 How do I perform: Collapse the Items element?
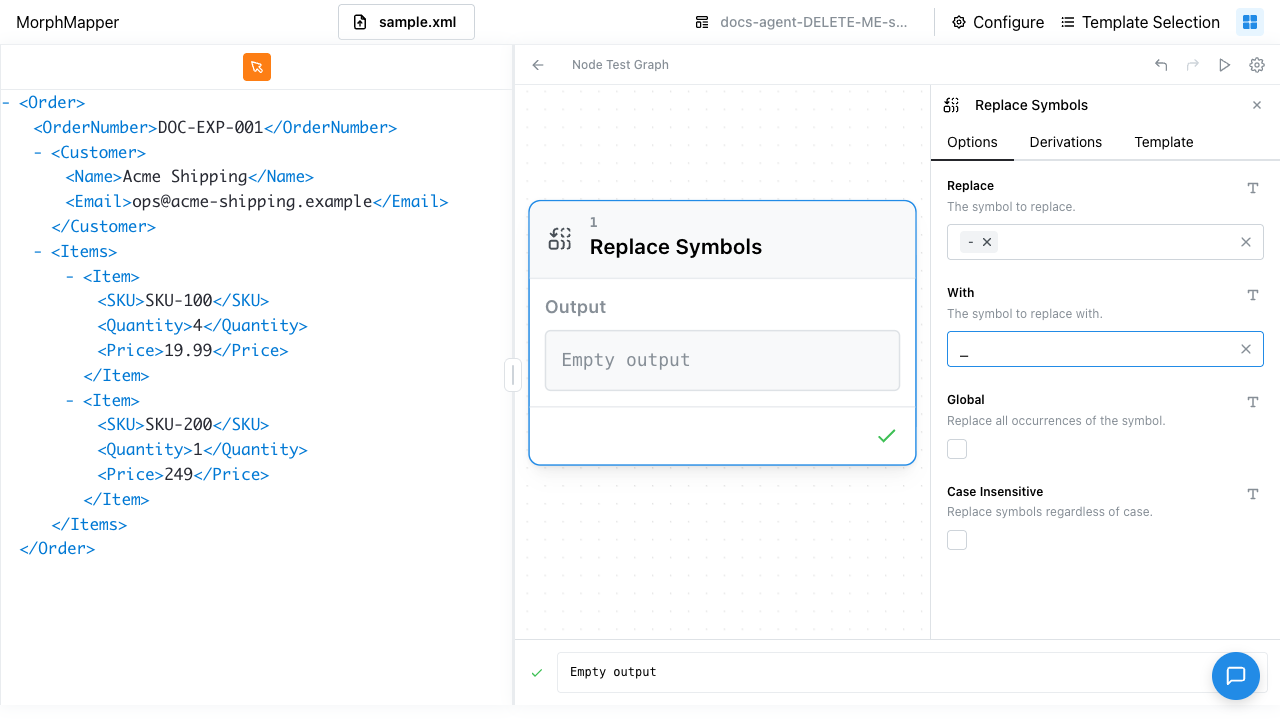(38, 252)
